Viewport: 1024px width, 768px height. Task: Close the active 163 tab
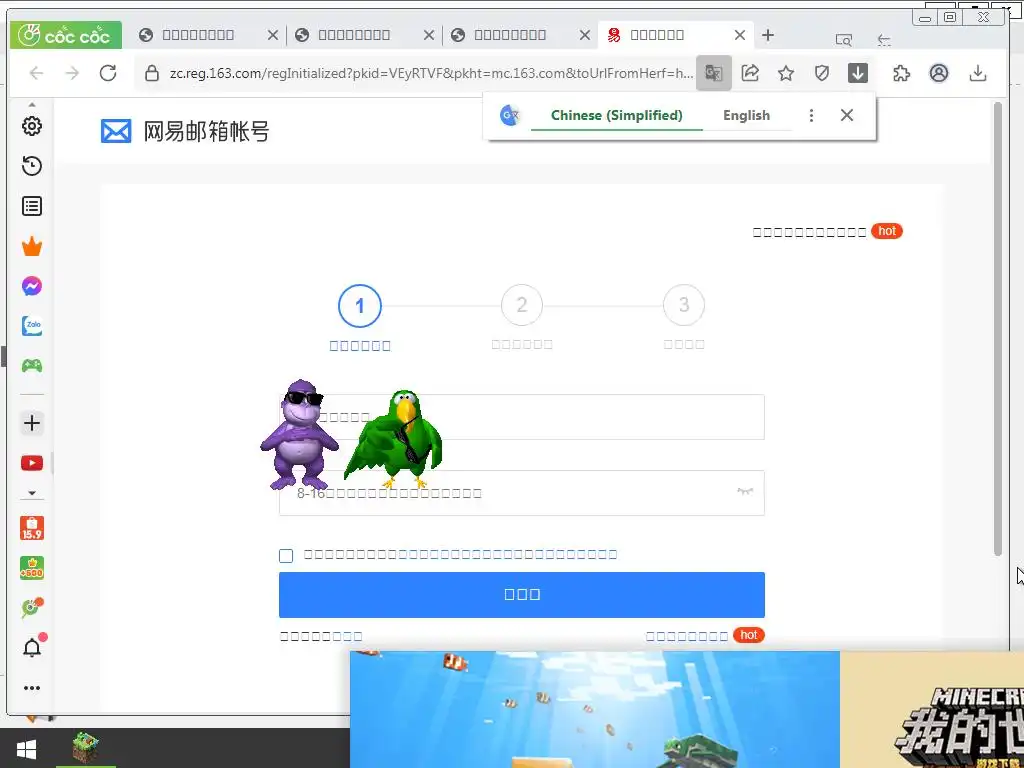pos(740,35)
